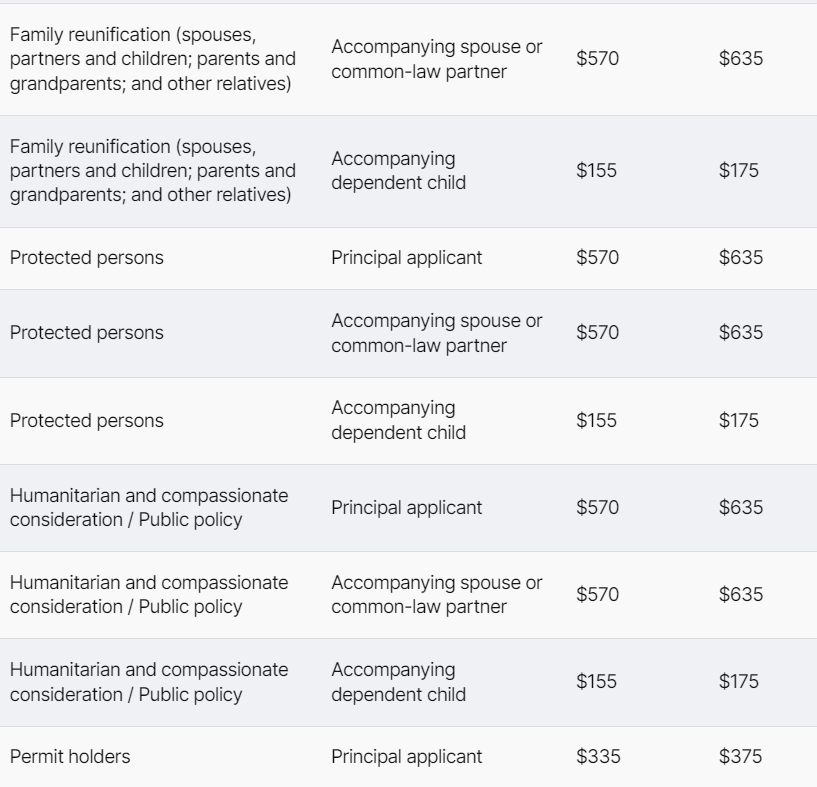This screenshot has width=817, height=787.
Task: Click Accompanying dependent child in Humanitarian row
Action: (398, 682)
